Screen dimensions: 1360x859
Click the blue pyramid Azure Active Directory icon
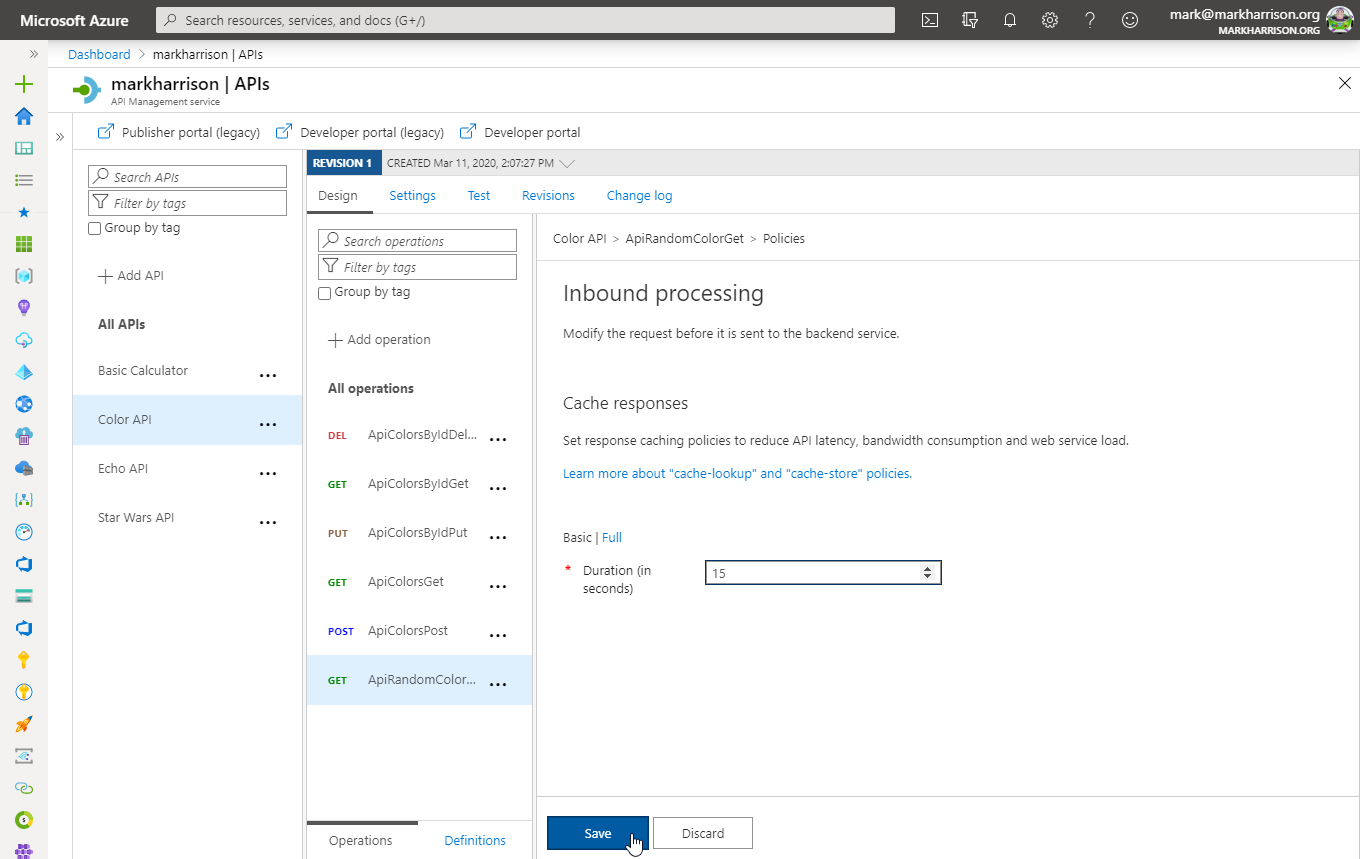click(24, 372)
